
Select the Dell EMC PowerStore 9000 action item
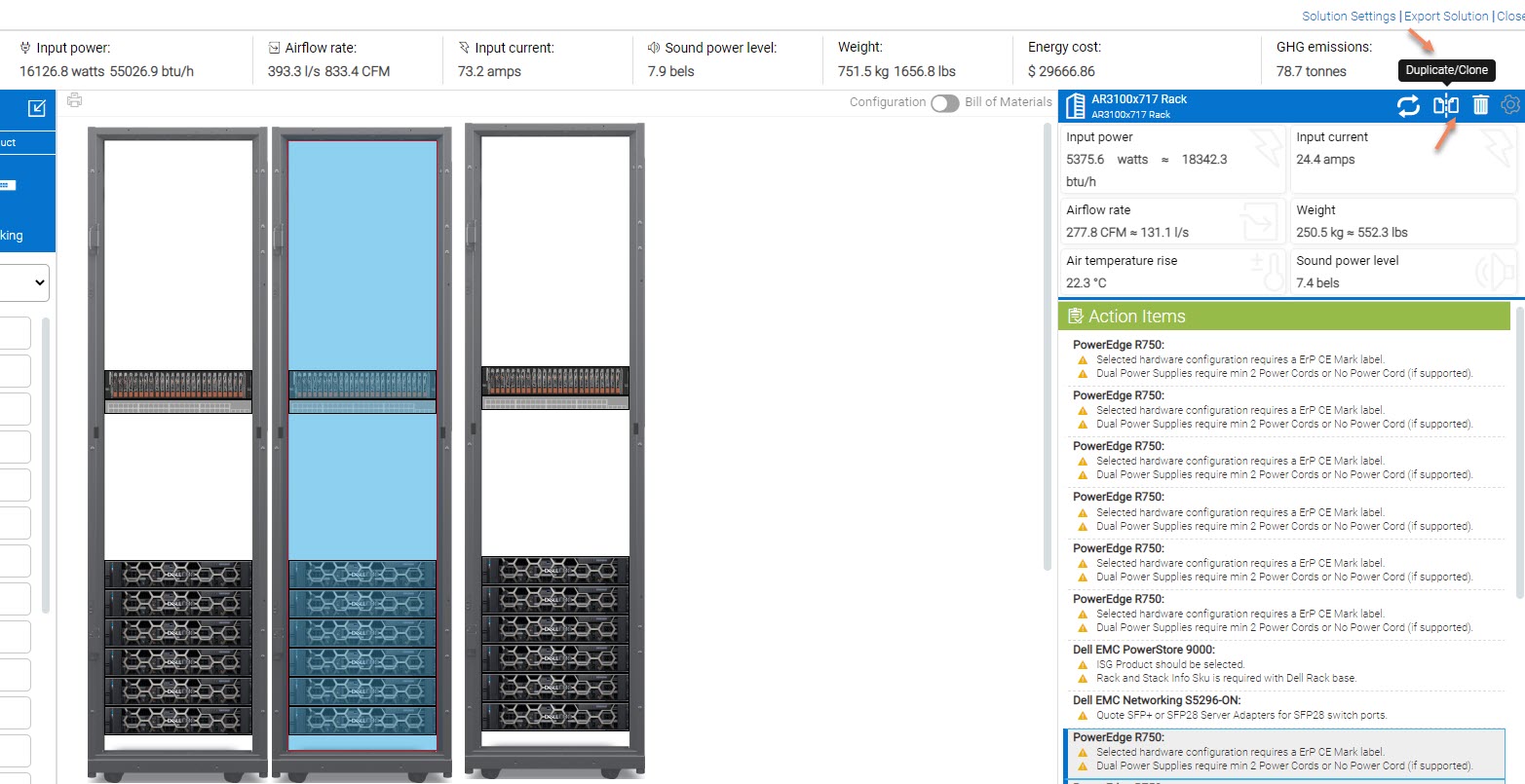click(x=1286, y=663)
